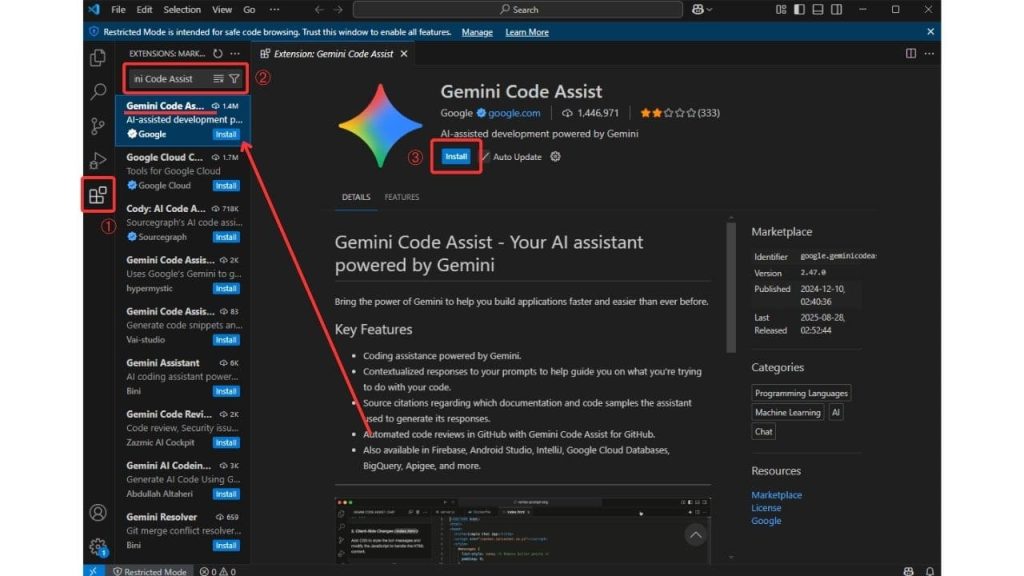Open the License resource link
The height and width of the screenshot is (576, 1024).
pyautogui.click(x=765, y=507)
